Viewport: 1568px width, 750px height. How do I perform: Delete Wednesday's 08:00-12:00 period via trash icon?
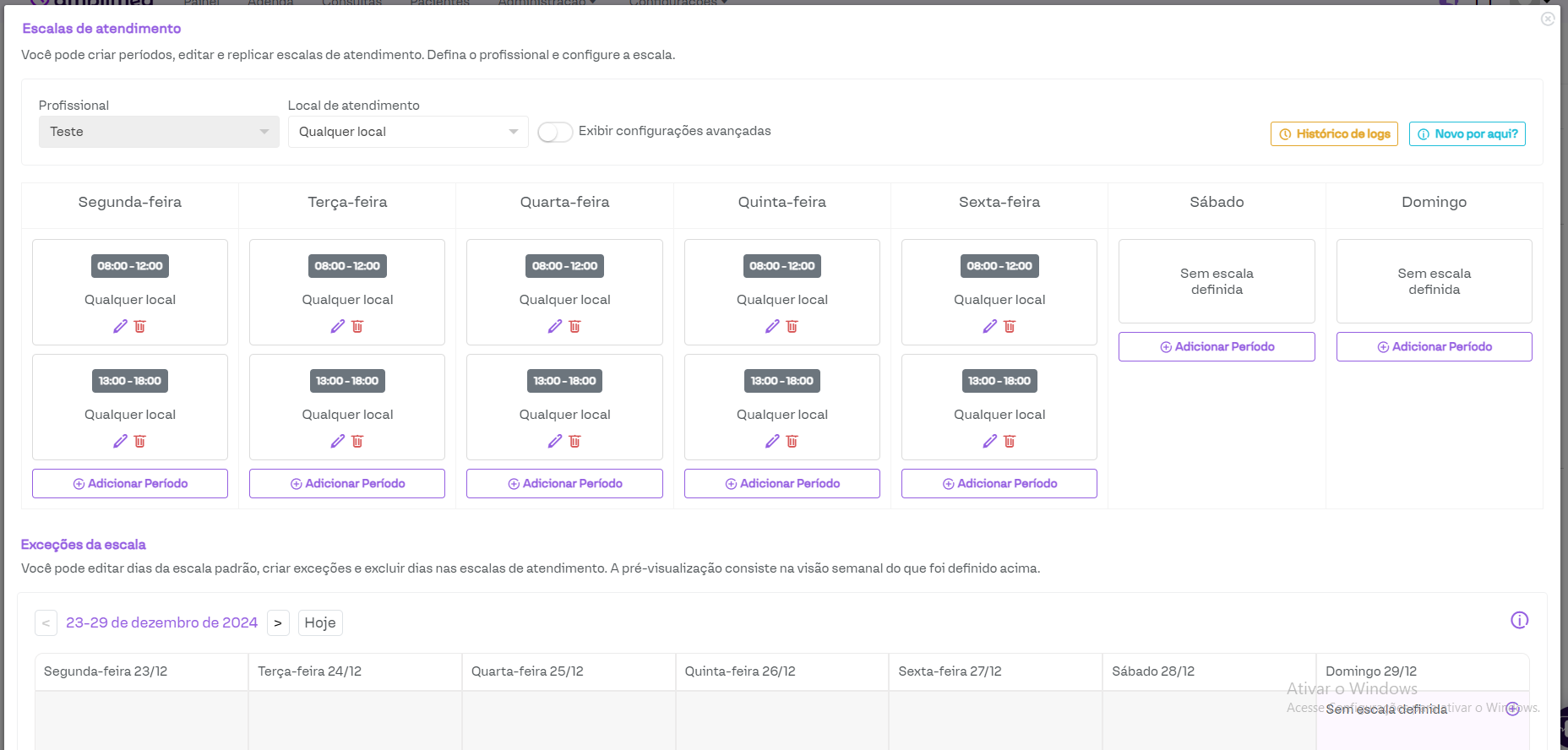tap(574, 327)
